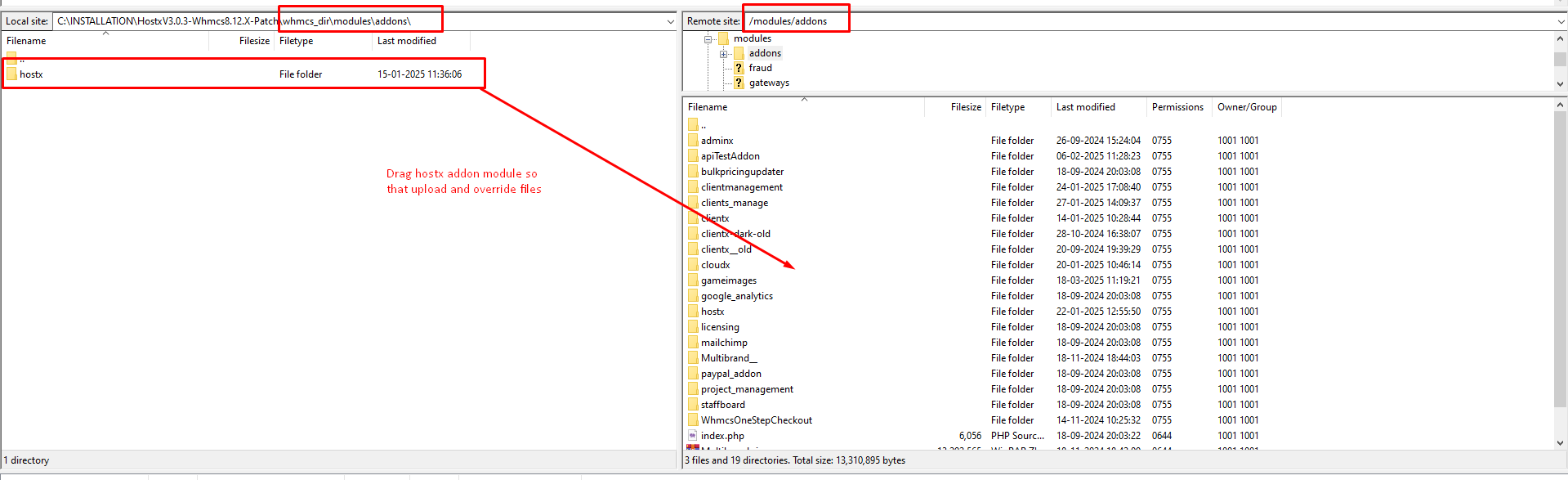Expand the addons node in remote tree
The image size is (1568, 480).
[723, 54]
